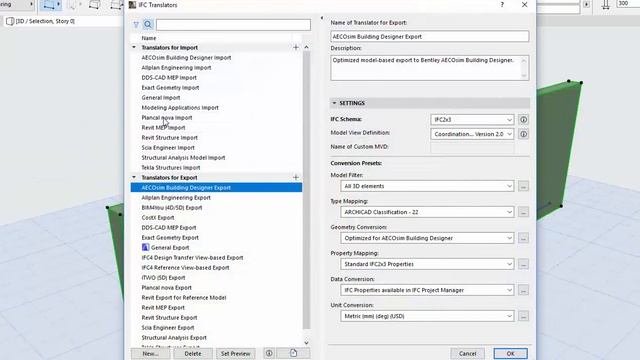Click the Delete button
This screenshot has height=360, width=640.
pyautogui.click(x=193, y=353)
